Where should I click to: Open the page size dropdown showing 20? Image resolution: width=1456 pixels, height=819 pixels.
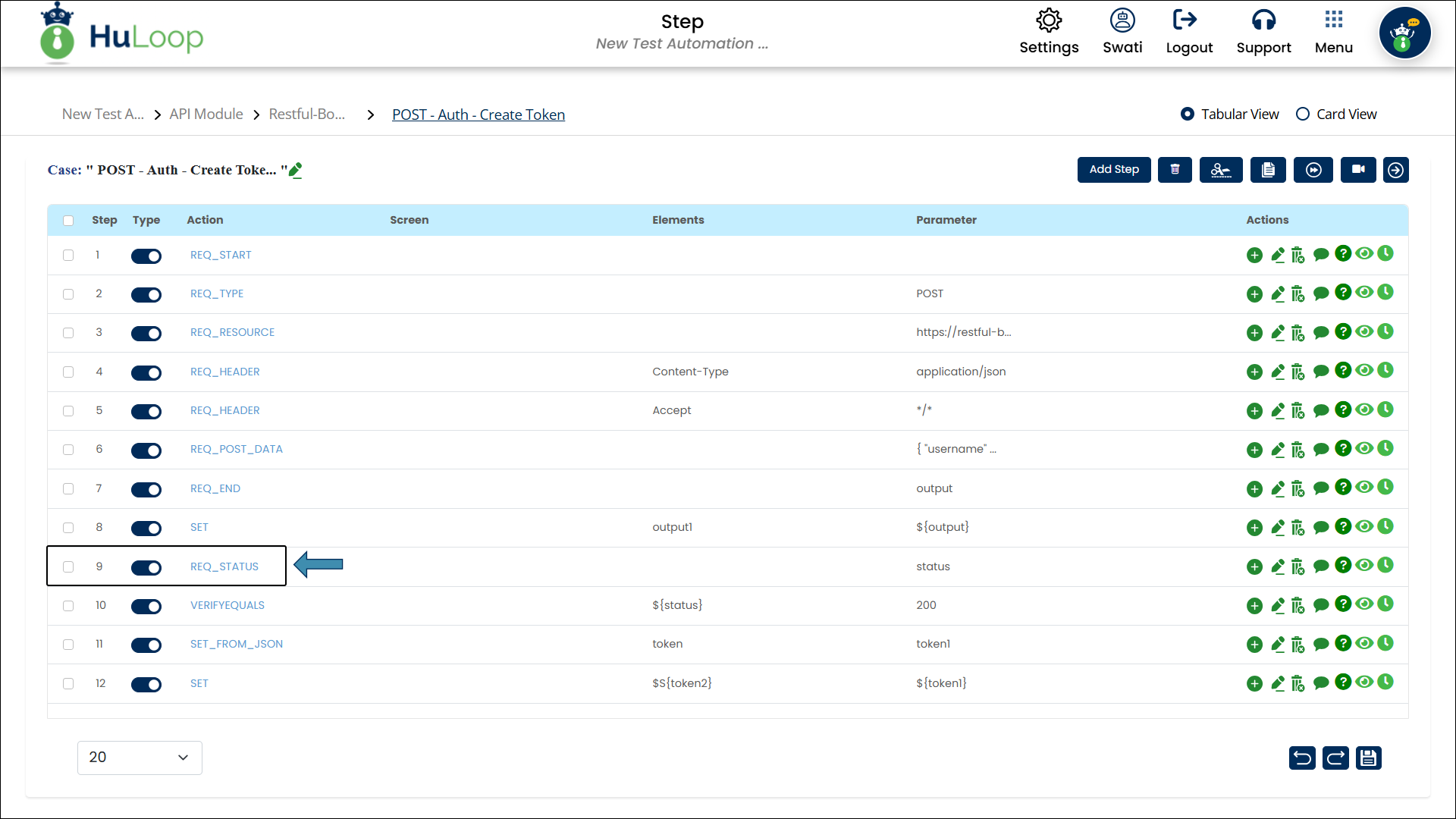tap(140, 758)
